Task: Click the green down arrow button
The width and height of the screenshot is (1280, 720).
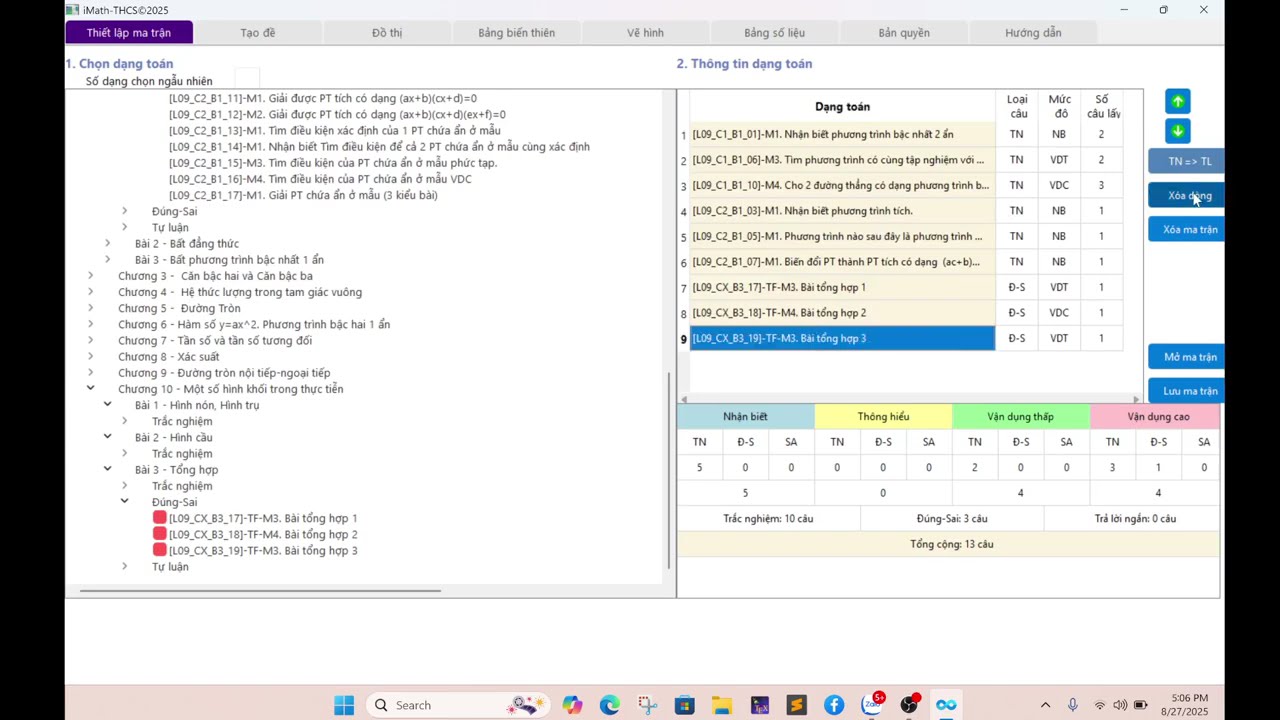Action: point(1177,131)
